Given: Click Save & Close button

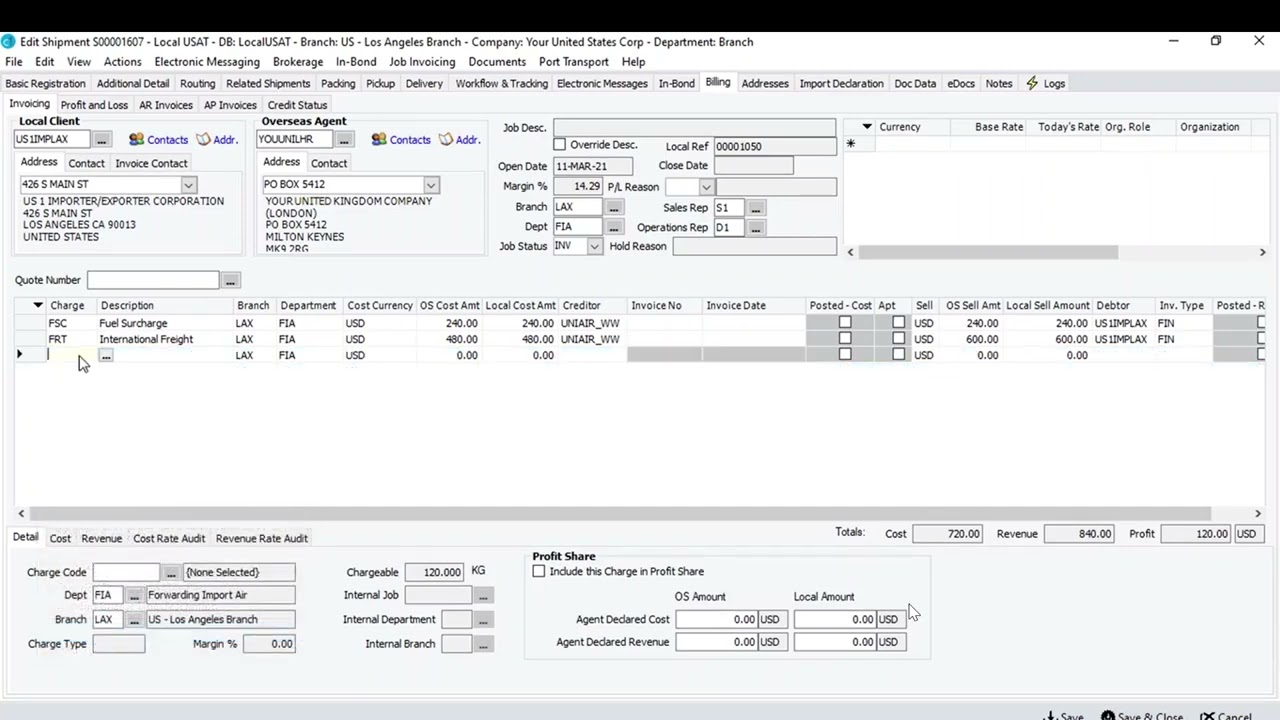Looking at the screenshot, I should (x=1142, y=716).
